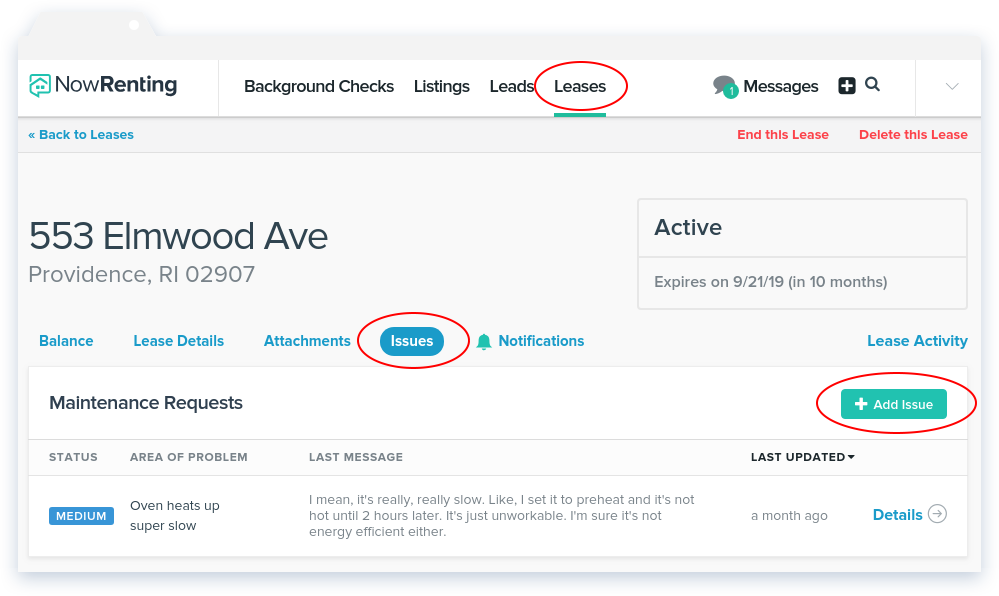Select the Leases nav item

coord(580,86)
